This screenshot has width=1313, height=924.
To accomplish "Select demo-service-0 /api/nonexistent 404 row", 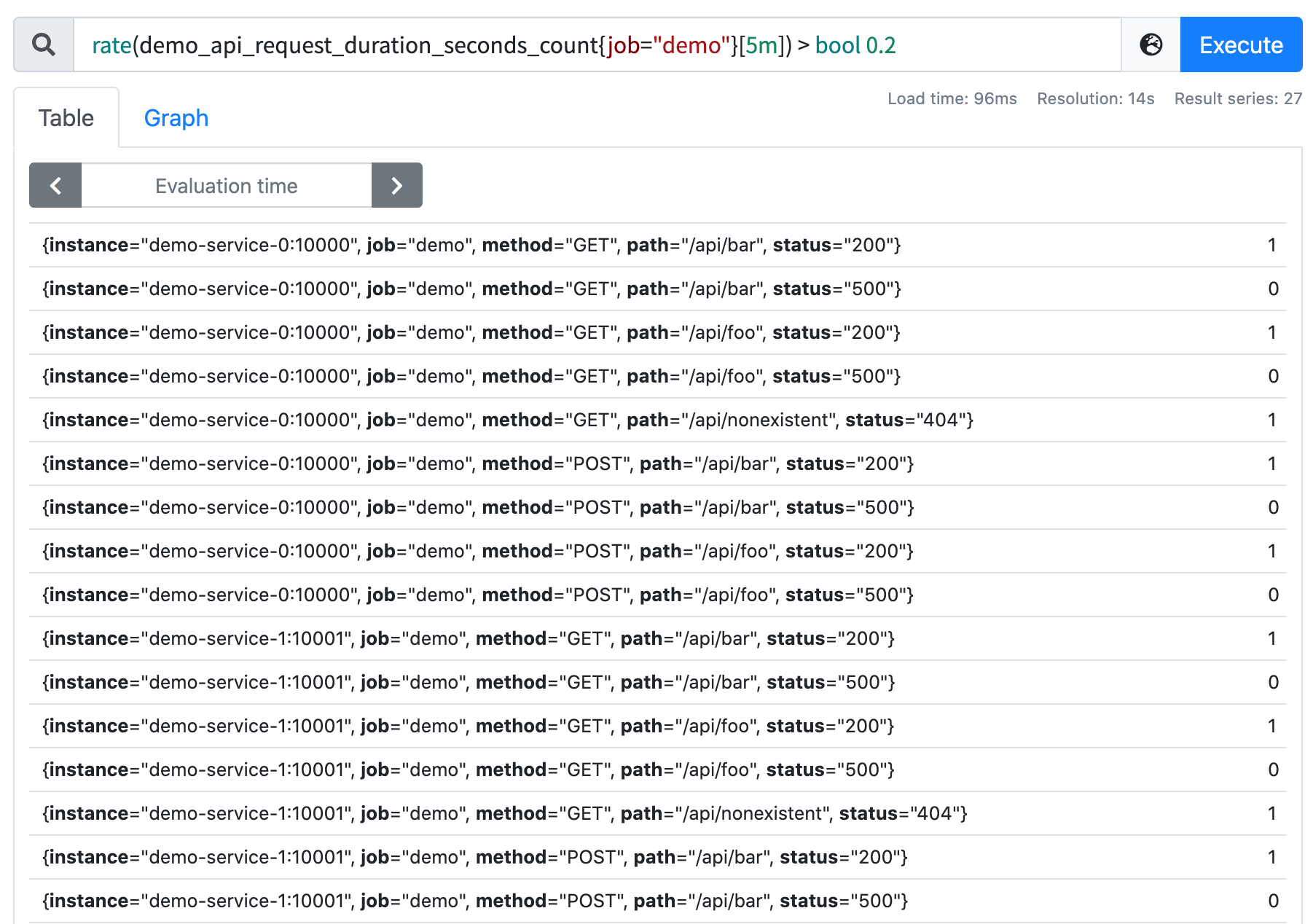I will 658,420.
